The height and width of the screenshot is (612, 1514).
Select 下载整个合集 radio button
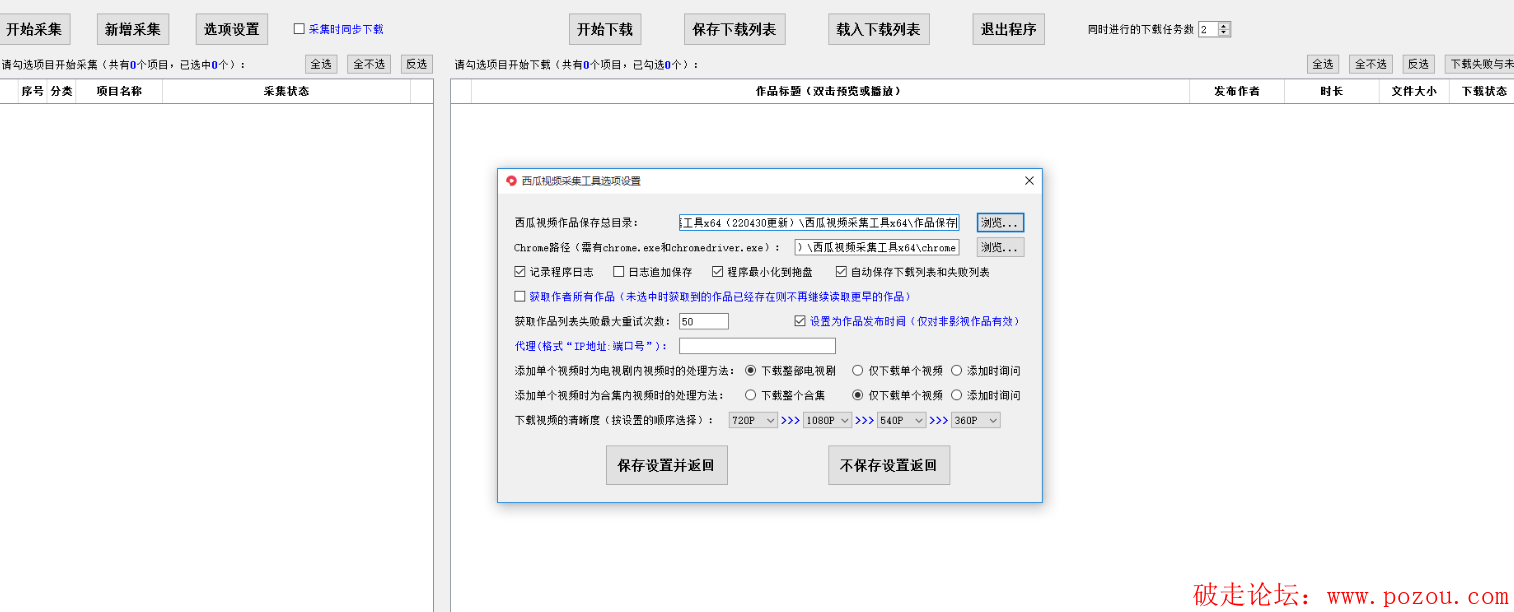[x=750, y=395]
